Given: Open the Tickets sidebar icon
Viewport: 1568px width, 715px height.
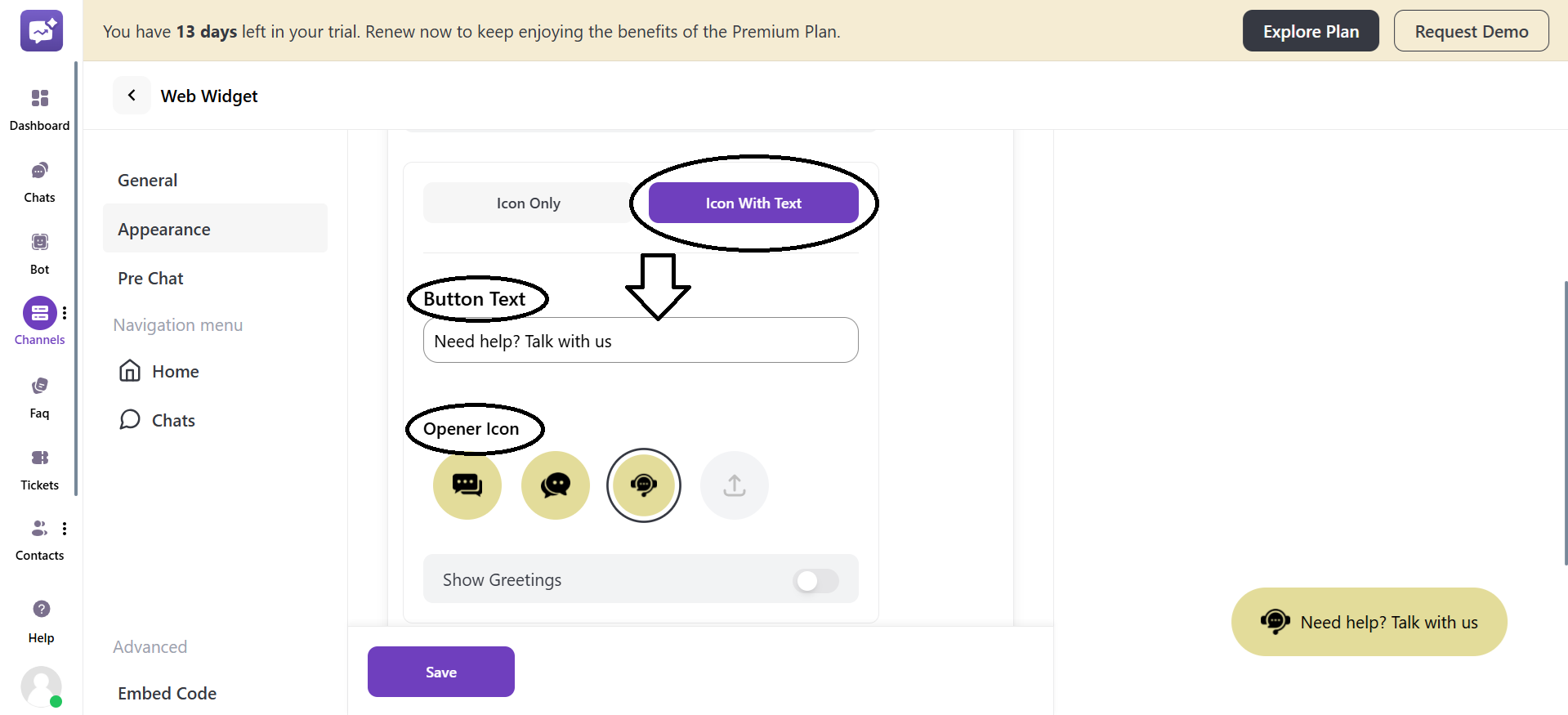Looking at the screenshot, I should point(39,458).
